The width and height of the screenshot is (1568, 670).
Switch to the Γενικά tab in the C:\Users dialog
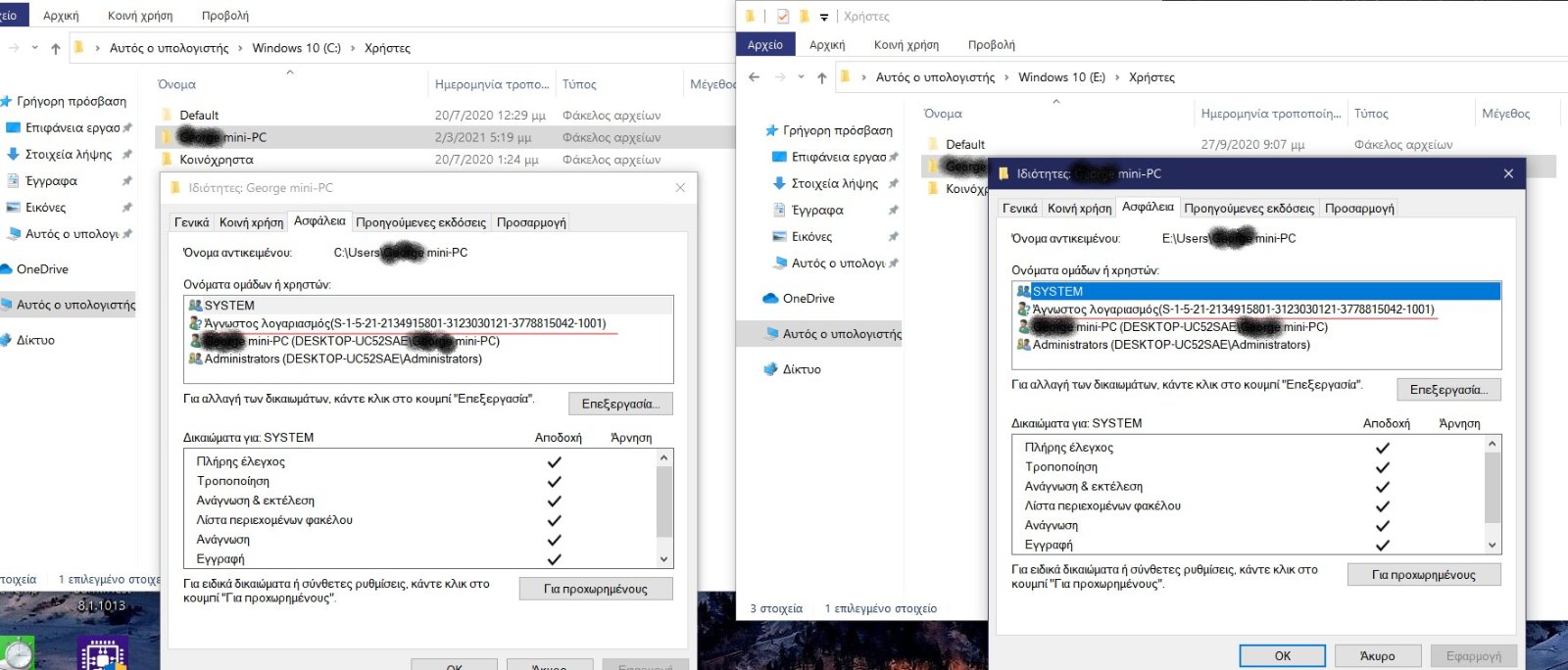tap(191, 222)
